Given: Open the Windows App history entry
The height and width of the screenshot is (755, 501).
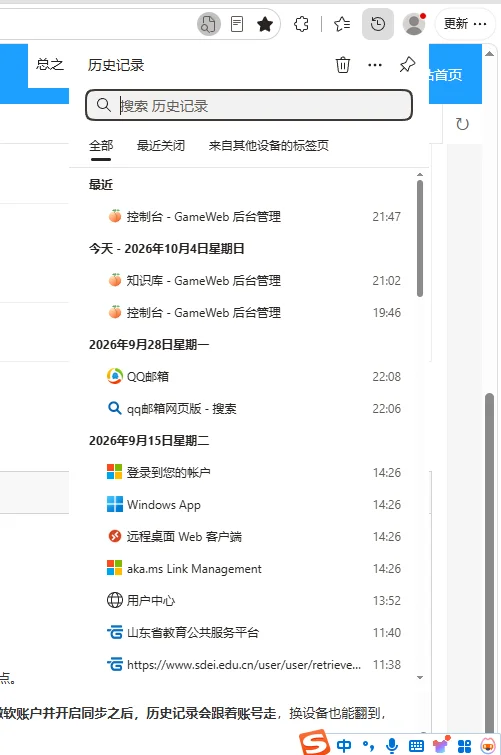Looking at the screenshot, I should pyautogui.click(x=249, y=505).
